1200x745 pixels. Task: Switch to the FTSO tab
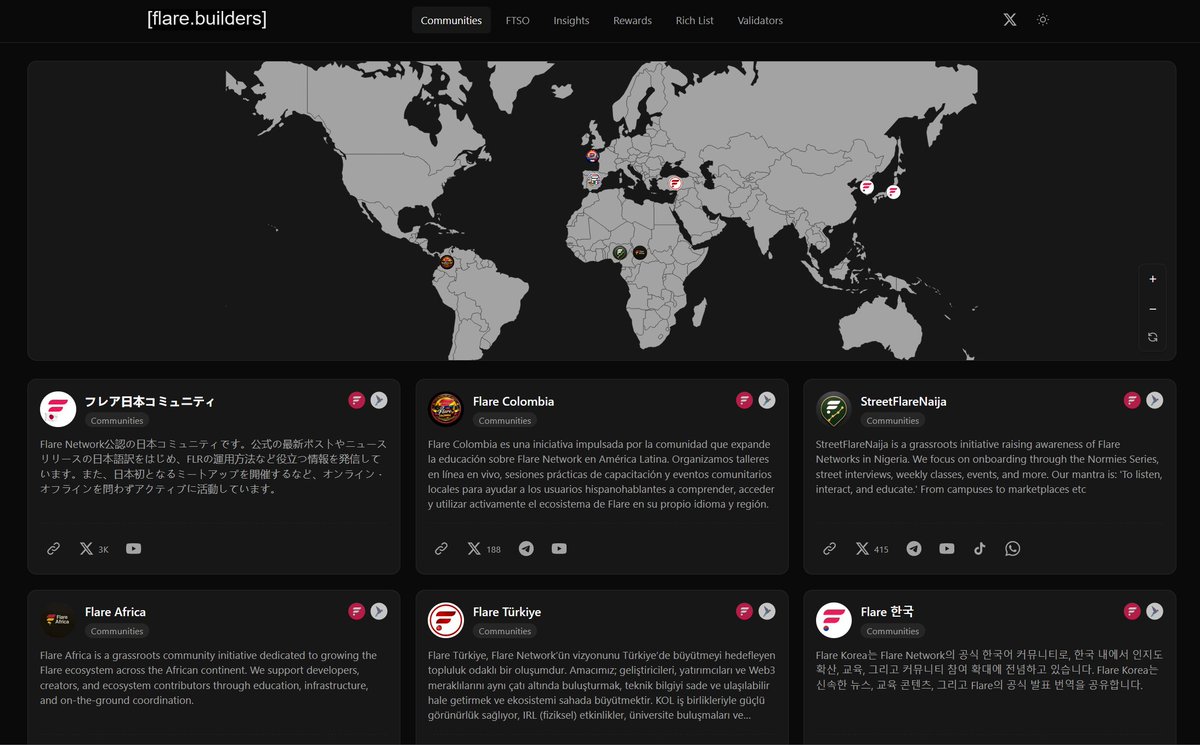pos(518,20)
